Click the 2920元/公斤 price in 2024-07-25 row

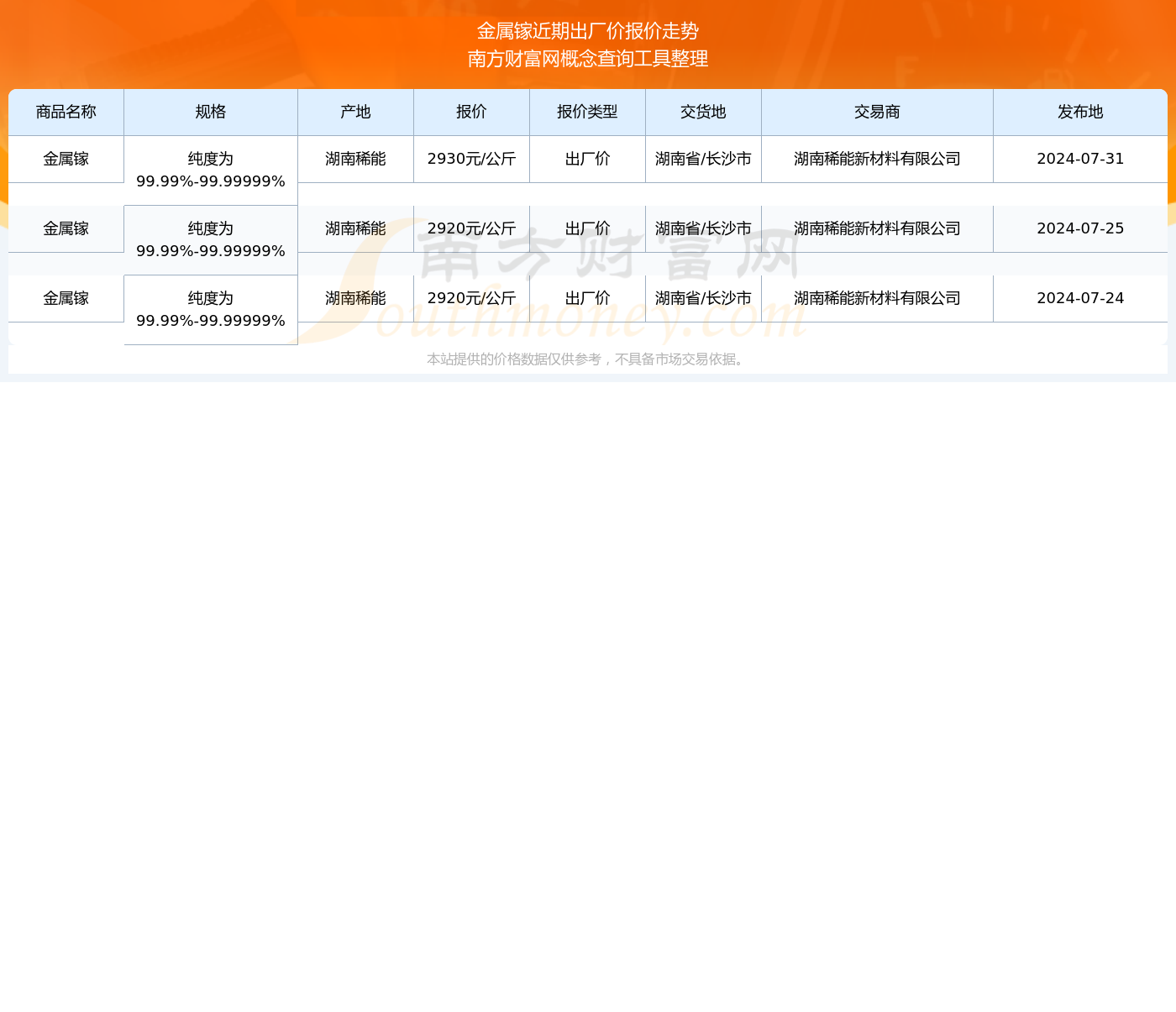(x=471, y=228)
